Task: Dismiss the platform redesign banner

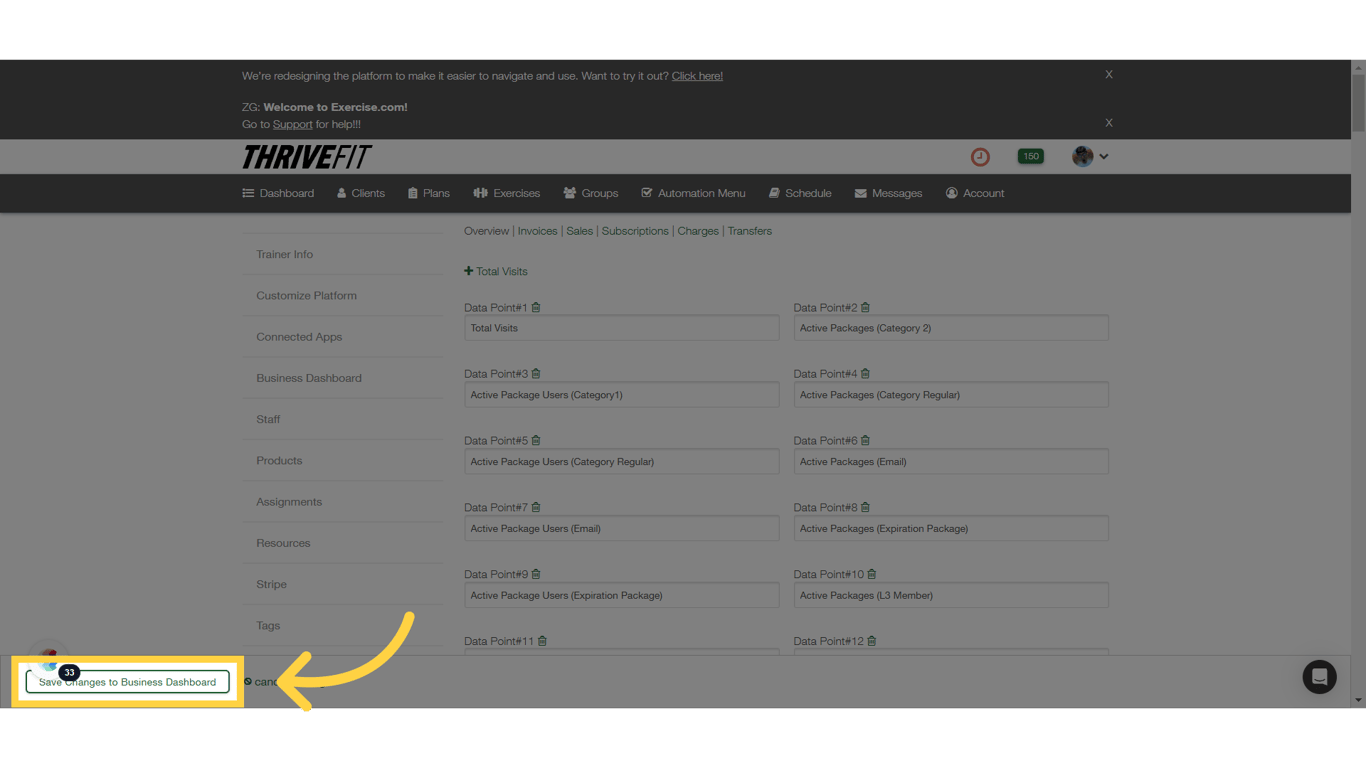Action: (x=1109, y=75)
